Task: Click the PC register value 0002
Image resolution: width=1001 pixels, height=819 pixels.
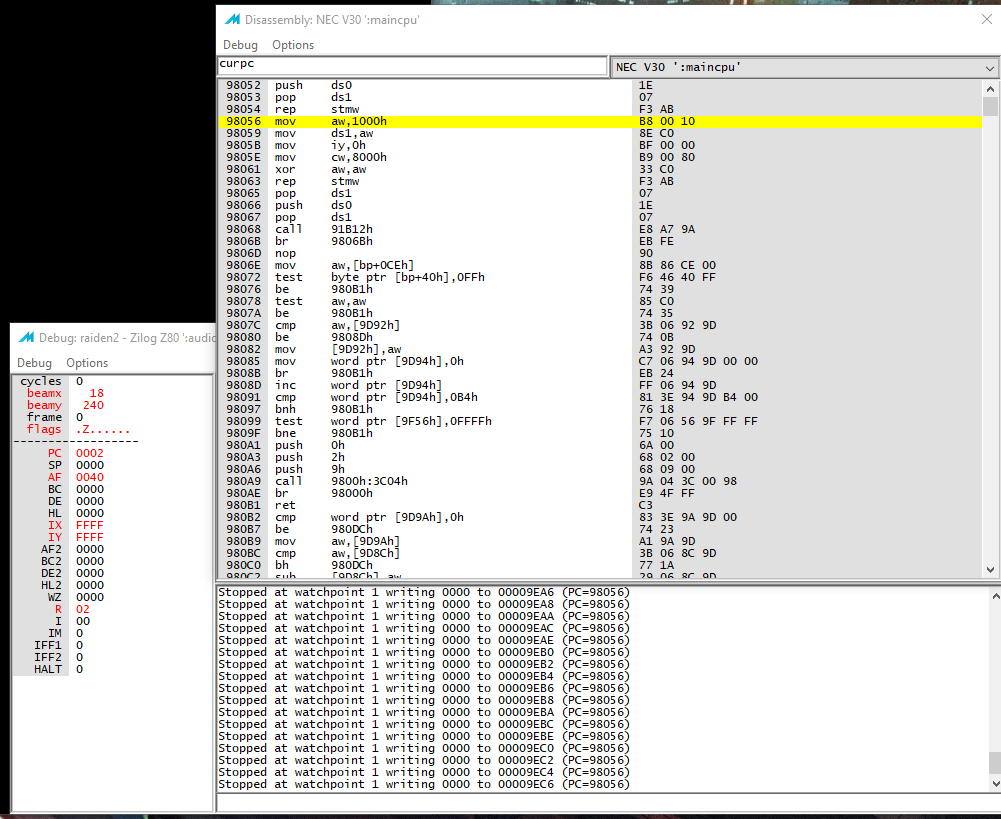Action: [x=89, y=453]
